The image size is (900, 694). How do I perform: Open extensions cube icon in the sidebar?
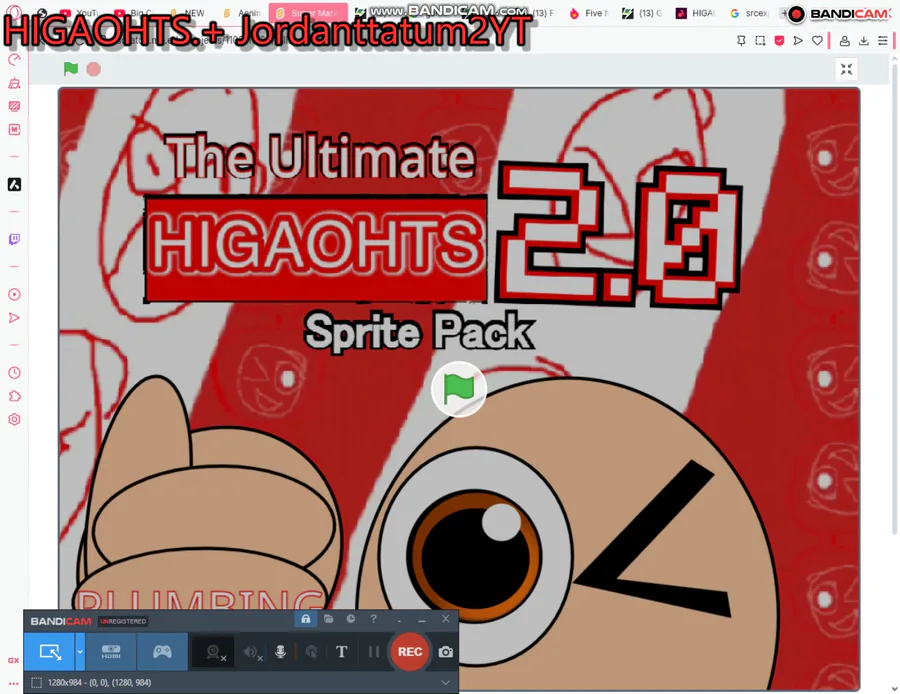click(14, 396)
